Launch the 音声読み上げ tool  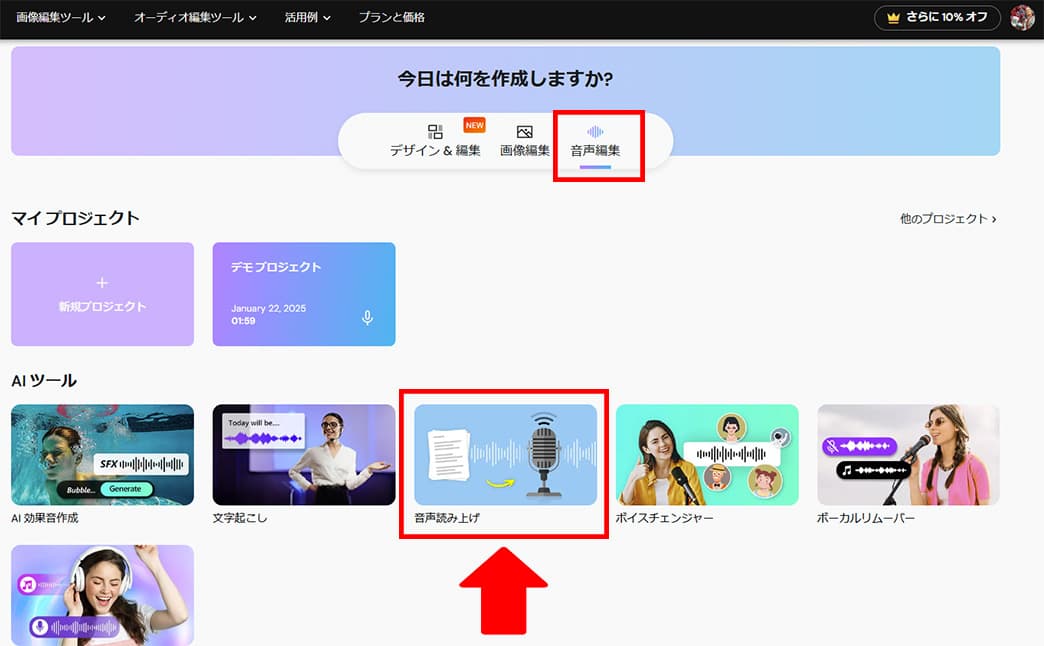505,455
